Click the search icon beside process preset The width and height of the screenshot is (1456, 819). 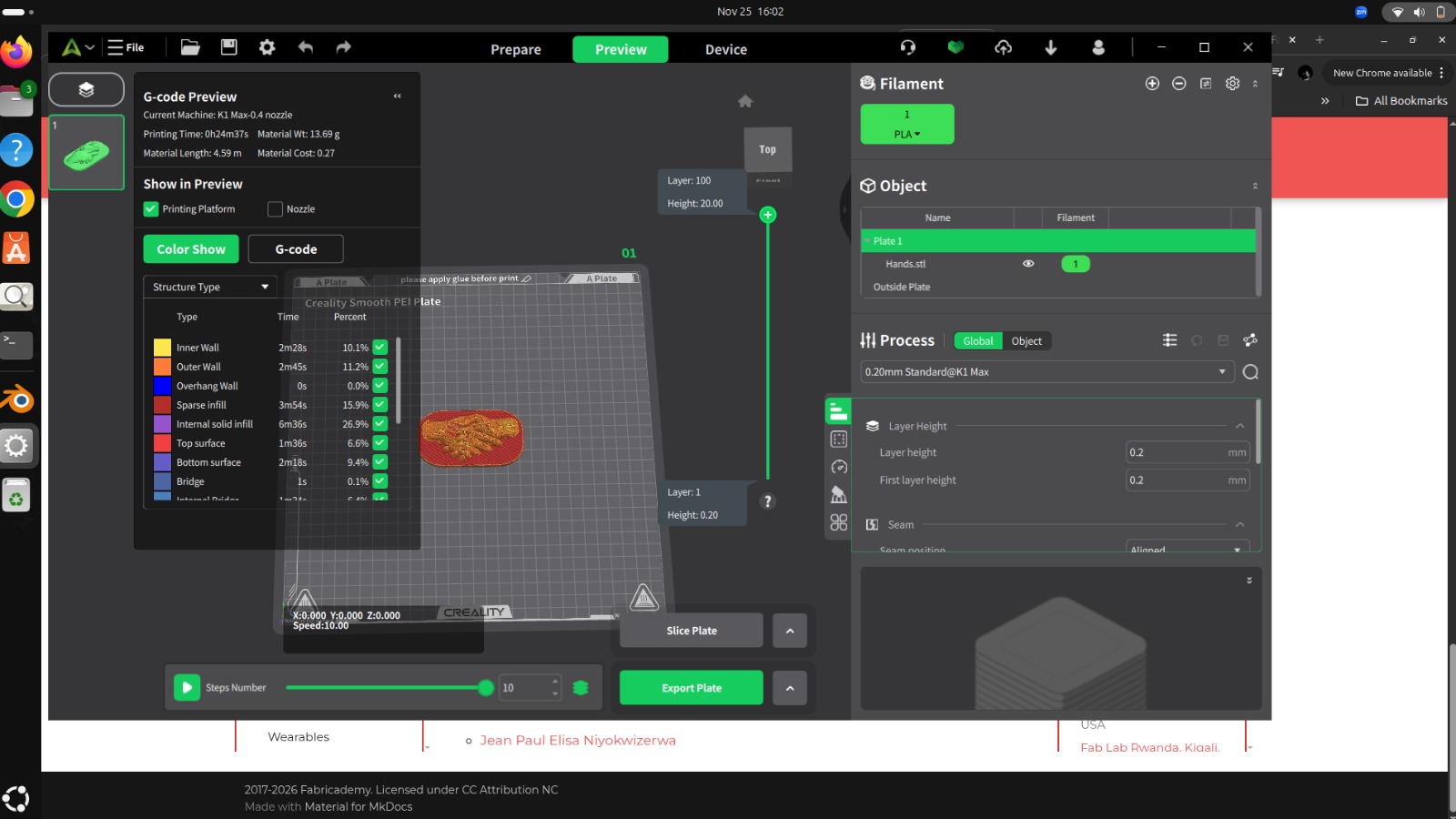[x=1250, y=372]
